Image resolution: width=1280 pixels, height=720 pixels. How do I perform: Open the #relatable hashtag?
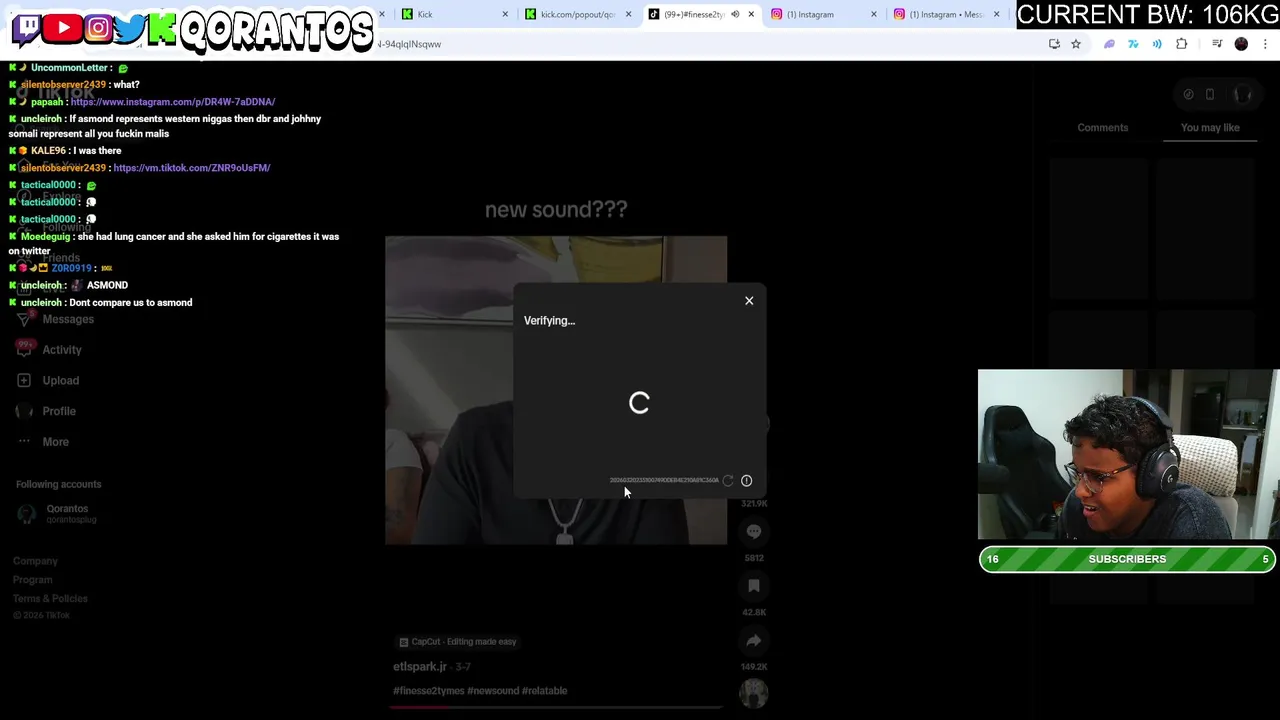click(x=543, y=691)
